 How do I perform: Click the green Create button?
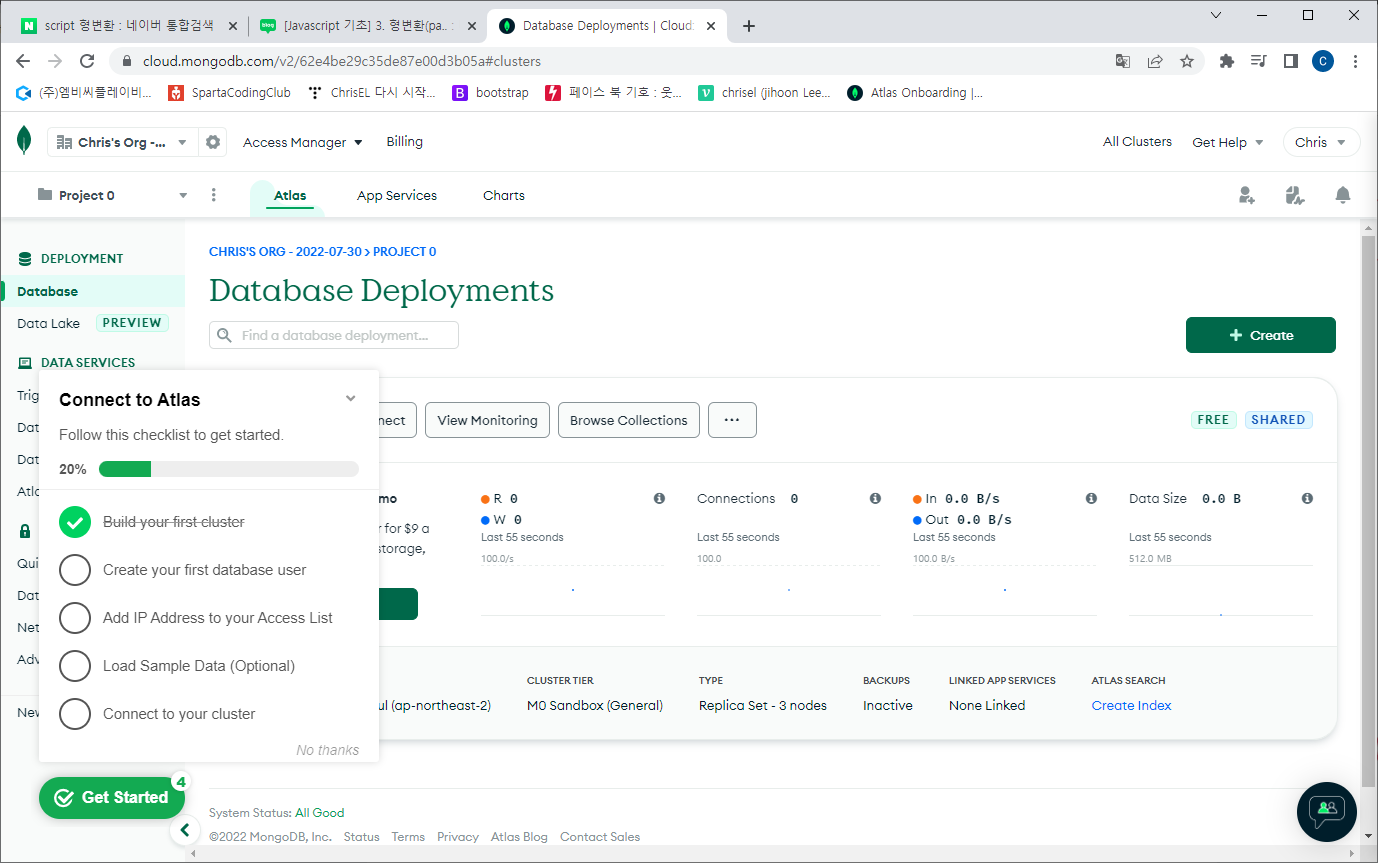tap(1261, 335)
